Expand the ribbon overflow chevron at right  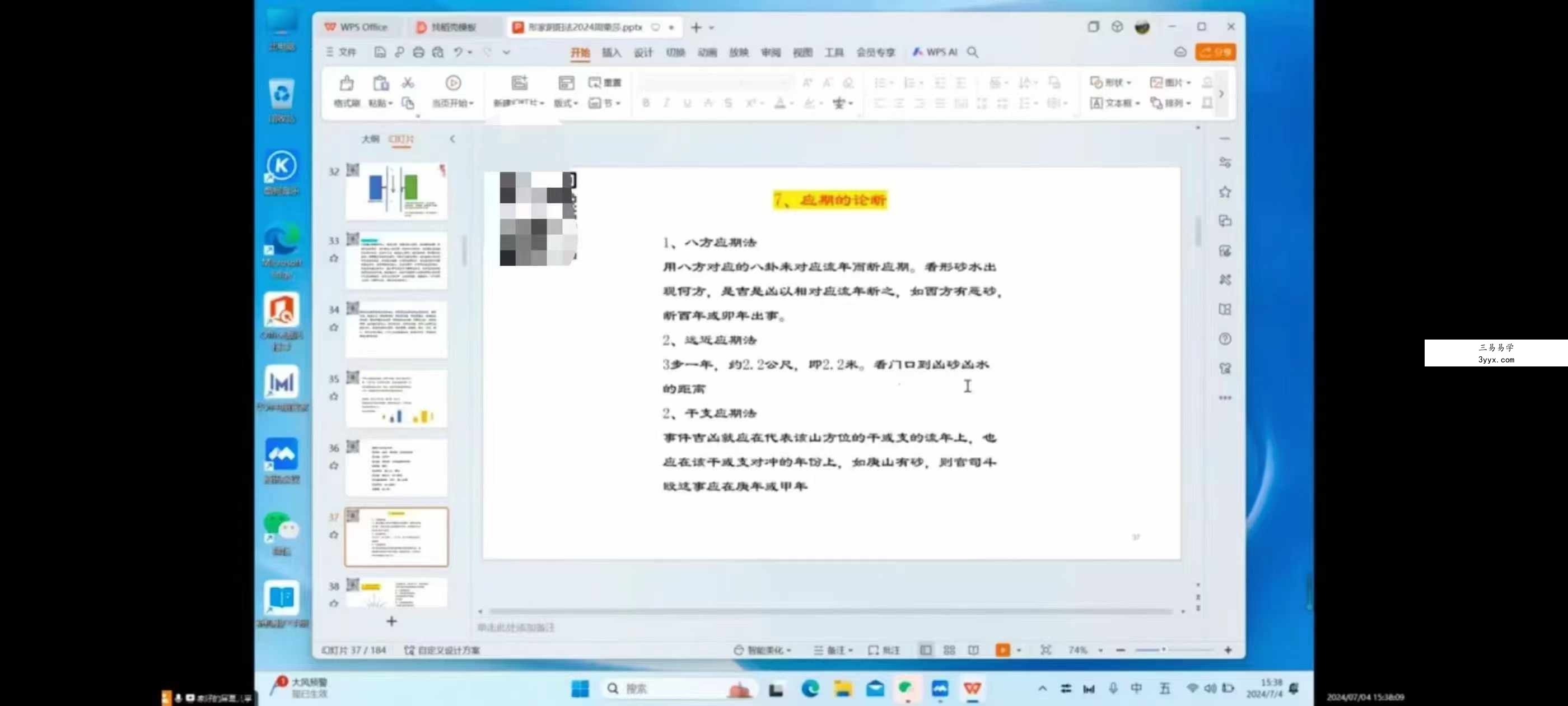[x=1221, y=93]
